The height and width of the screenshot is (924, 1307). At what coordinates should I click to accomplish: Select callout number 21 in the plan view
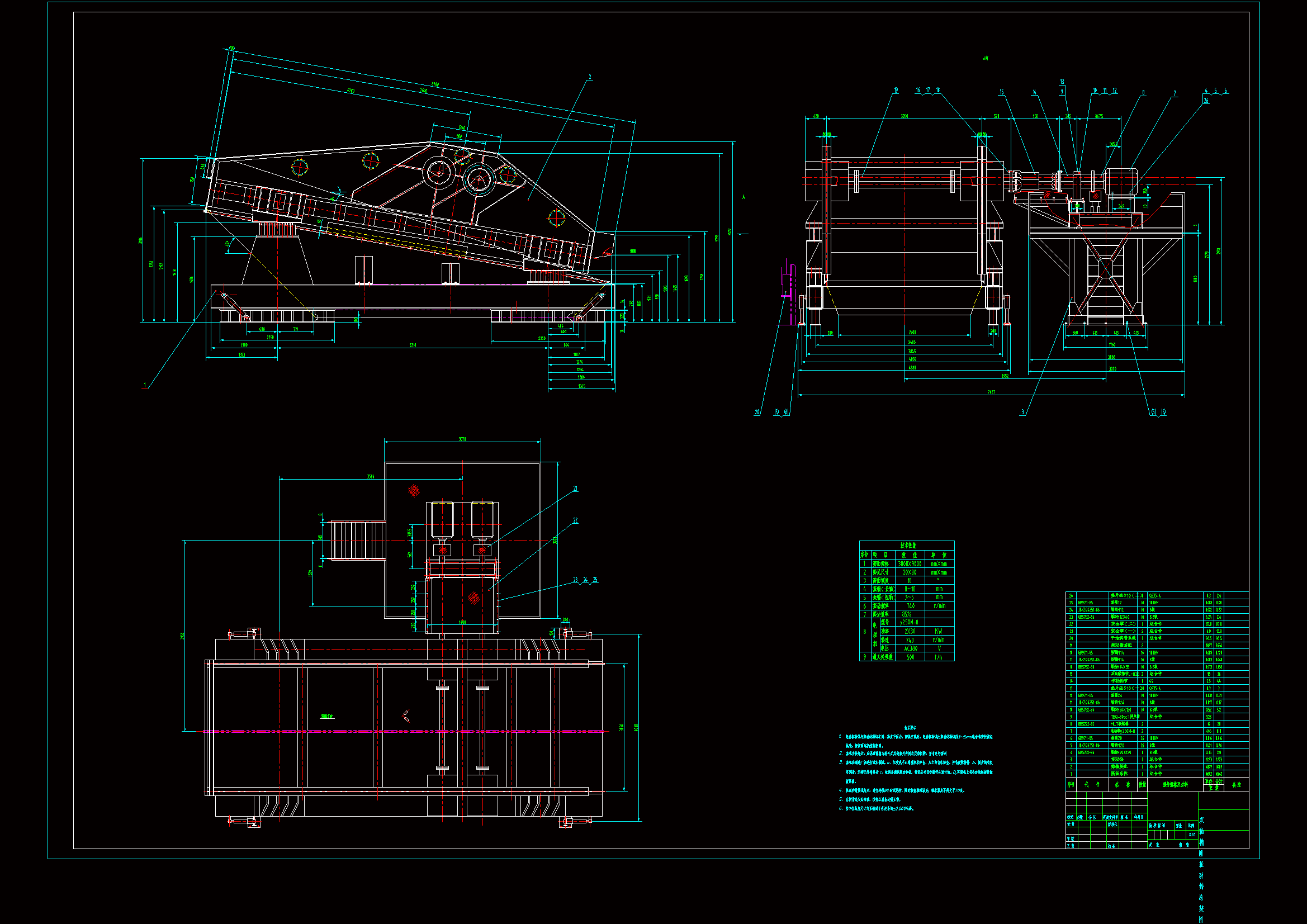pyautogui.click(x=575, y=489)
